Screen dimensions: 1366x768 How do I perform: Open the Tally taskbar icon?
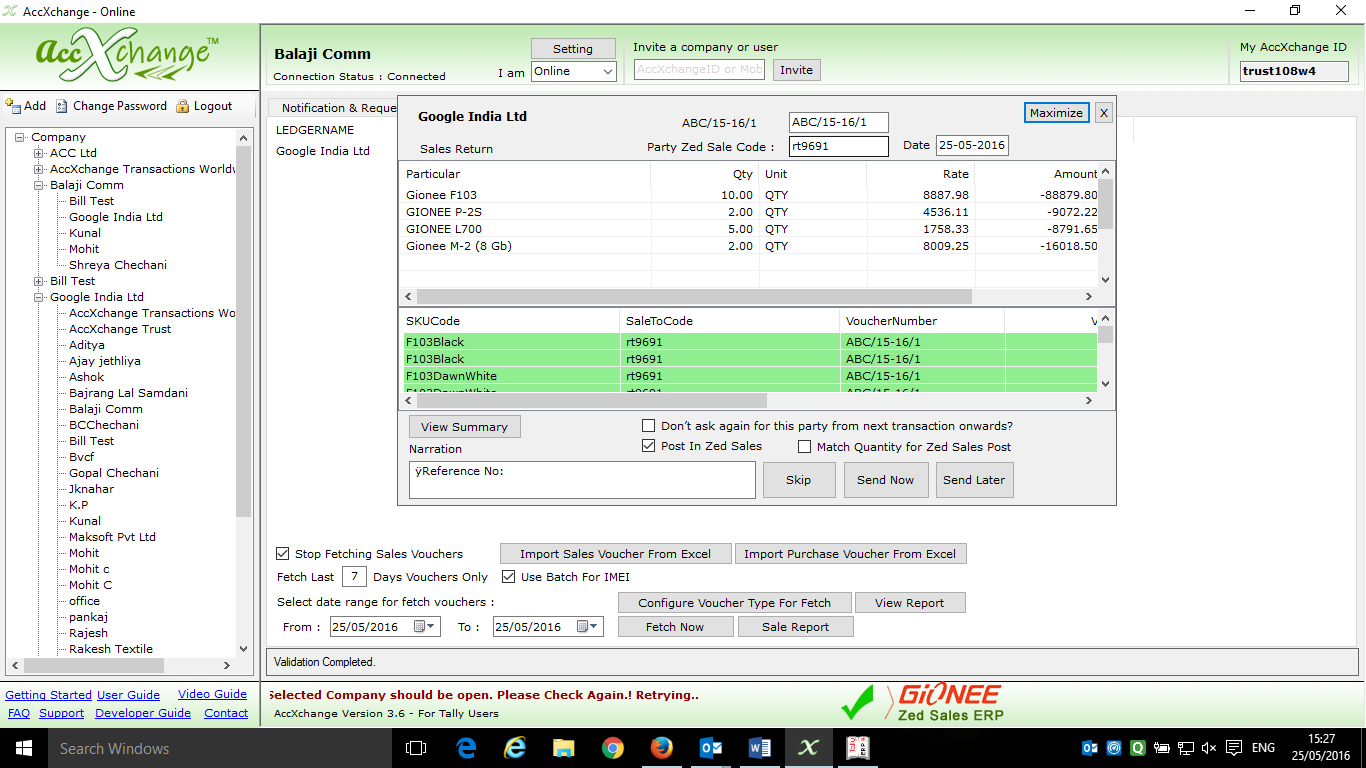point(858,748)
